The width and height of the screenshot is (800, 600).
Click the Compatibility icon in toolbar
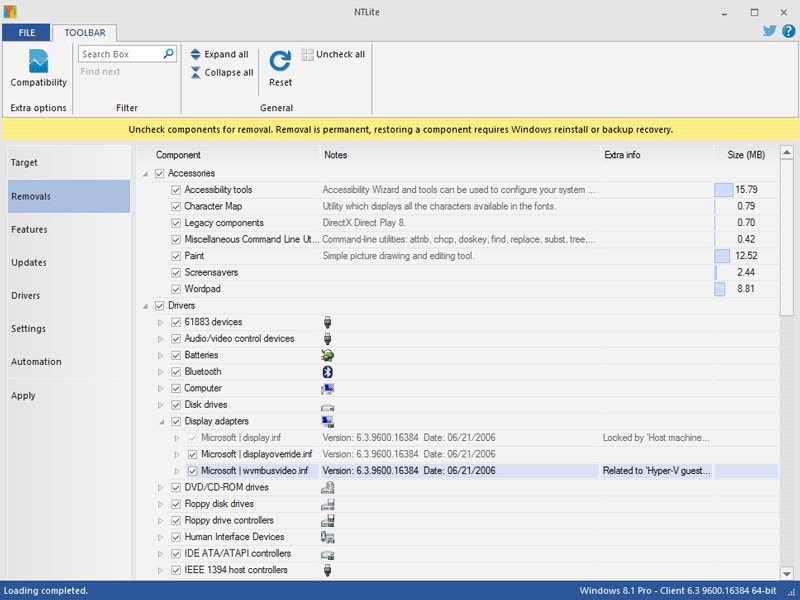(x=38, y=62)
